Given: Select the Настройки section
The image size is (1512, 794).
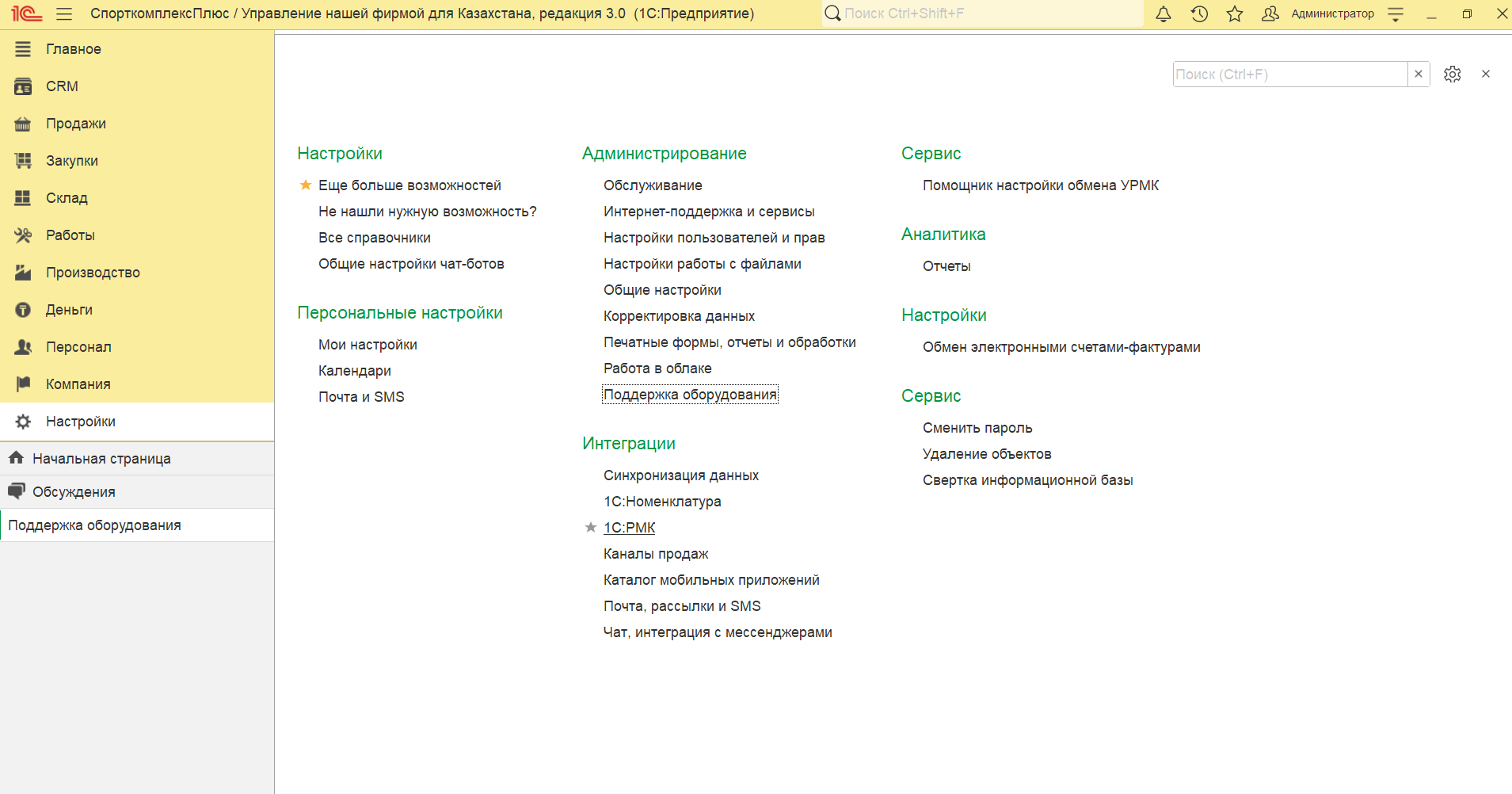Looking at the screenshot, I should (137, 422).
